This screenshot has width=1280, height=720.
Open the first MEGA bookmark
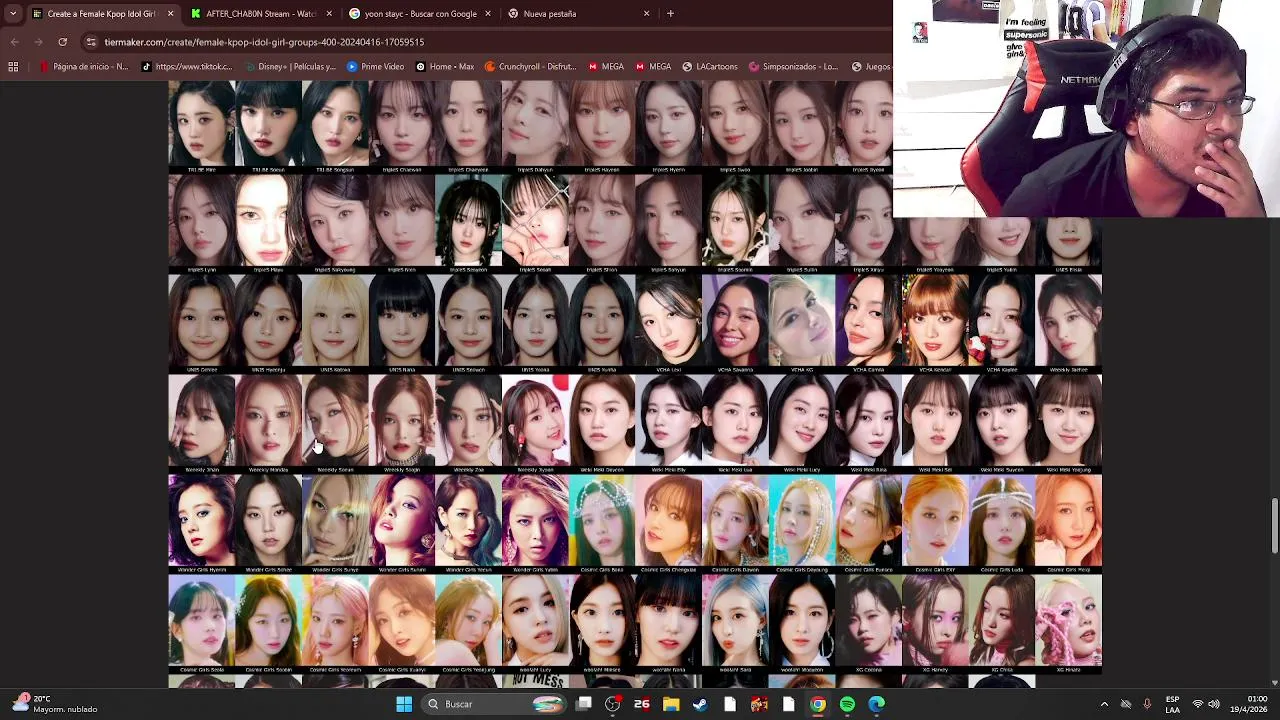coord(606,67)
